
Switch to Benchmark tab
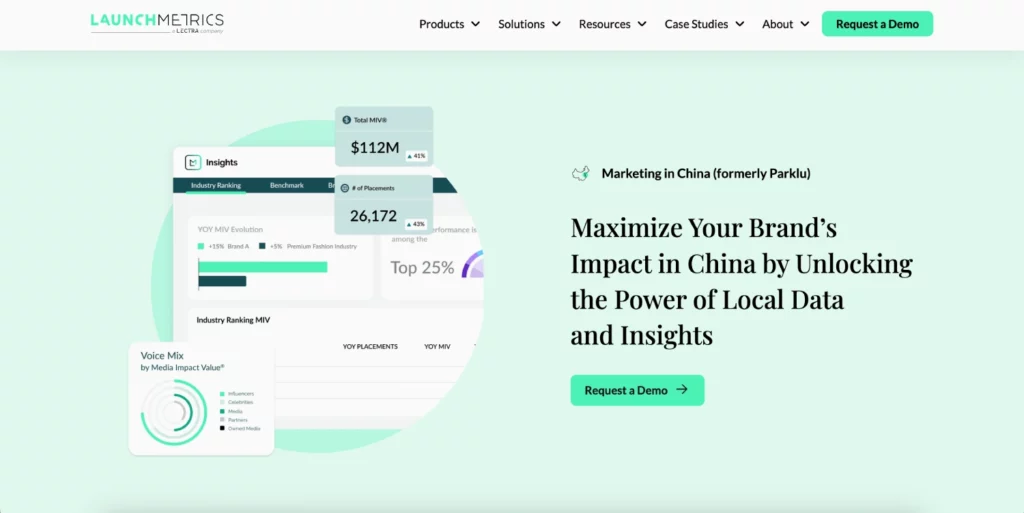pyautogui.click(x=287, y=185)
